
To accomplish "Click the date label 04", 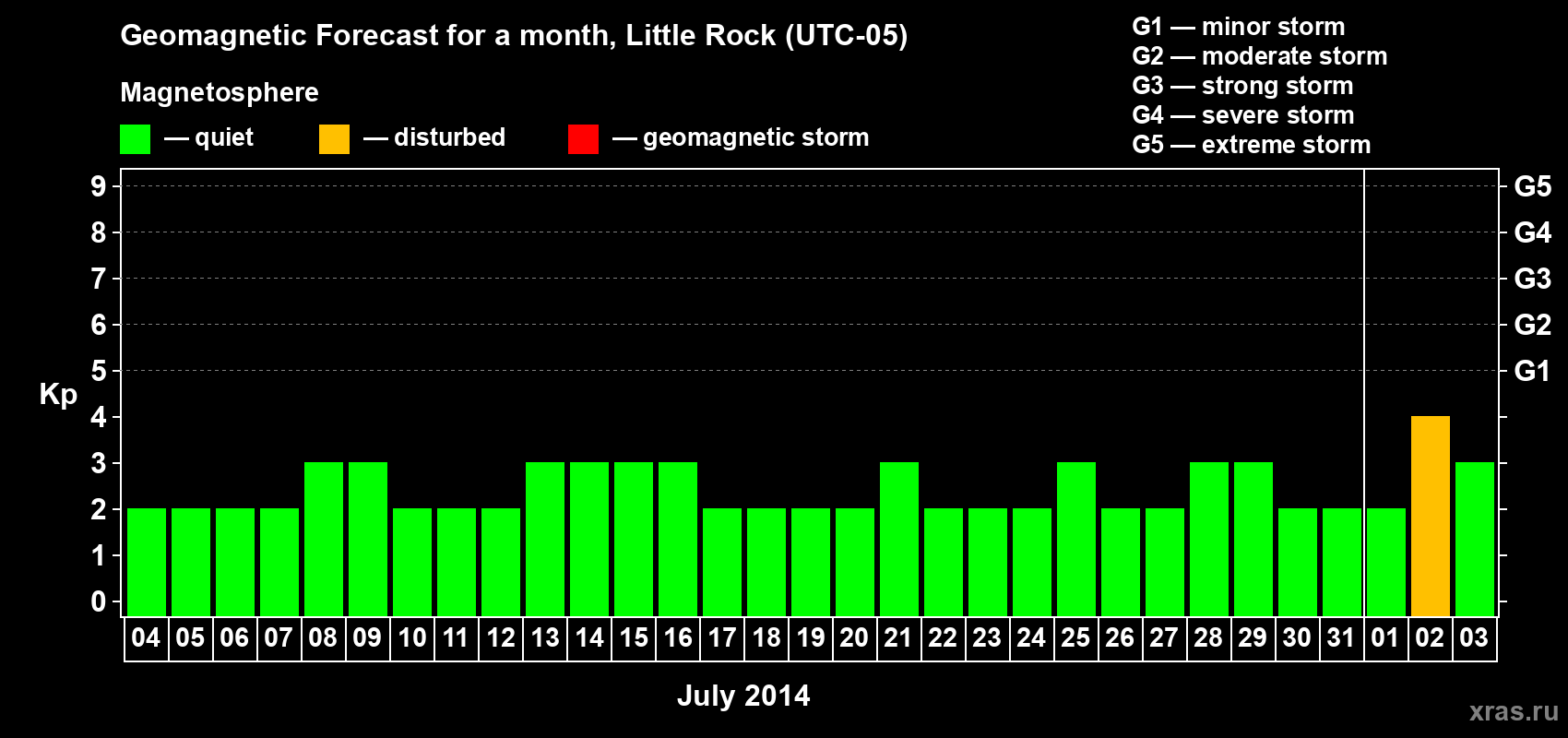I will [x=146, y=638].
